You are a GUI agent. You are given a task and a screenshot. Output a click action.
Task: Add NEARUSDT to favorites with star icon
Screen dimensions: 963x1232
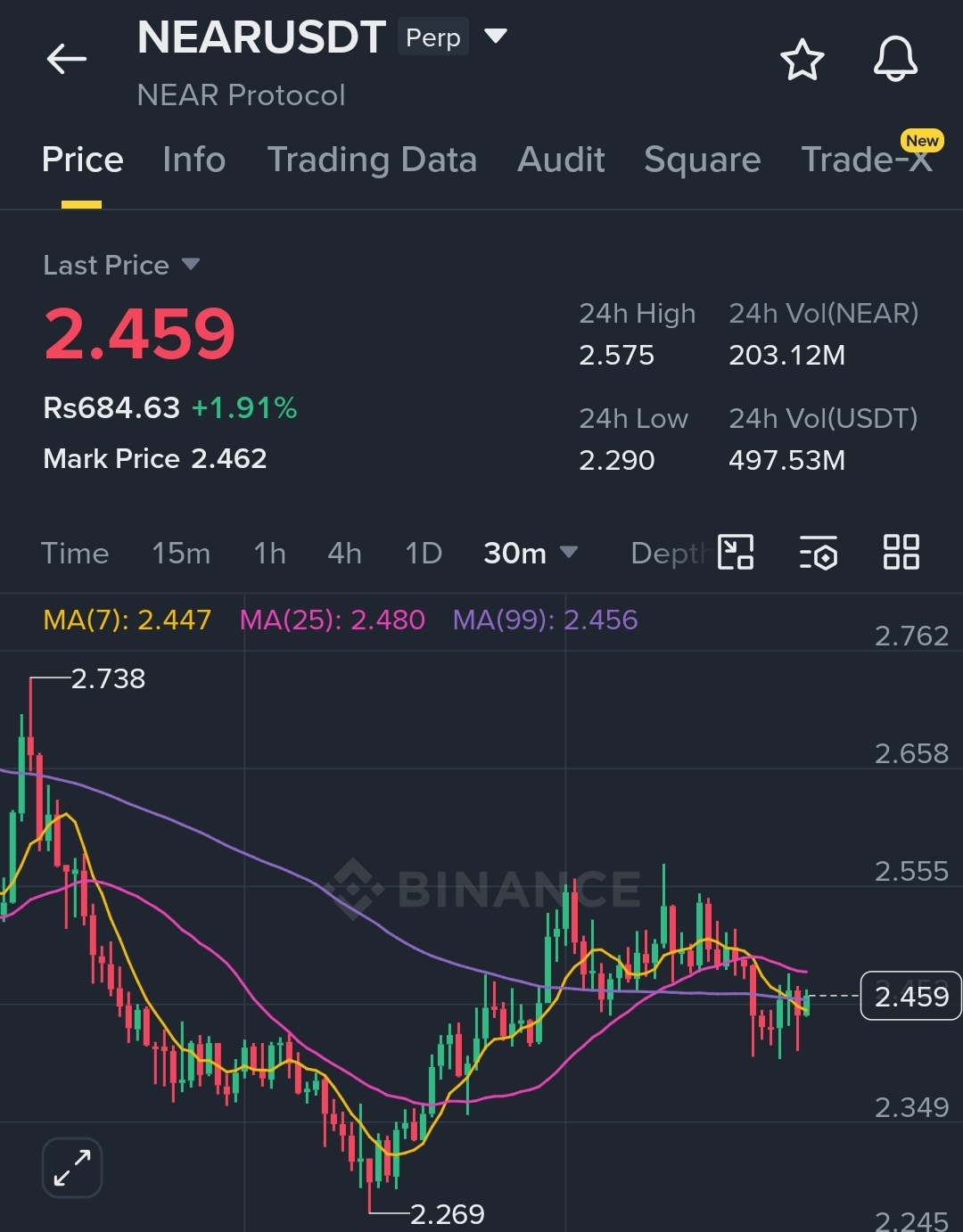point(802,60)
